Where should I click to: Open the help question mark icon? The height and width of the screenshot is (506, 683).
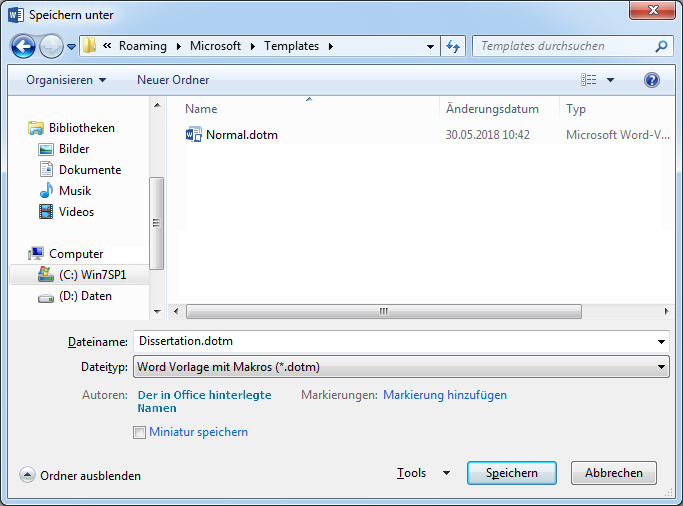point(652,80)
